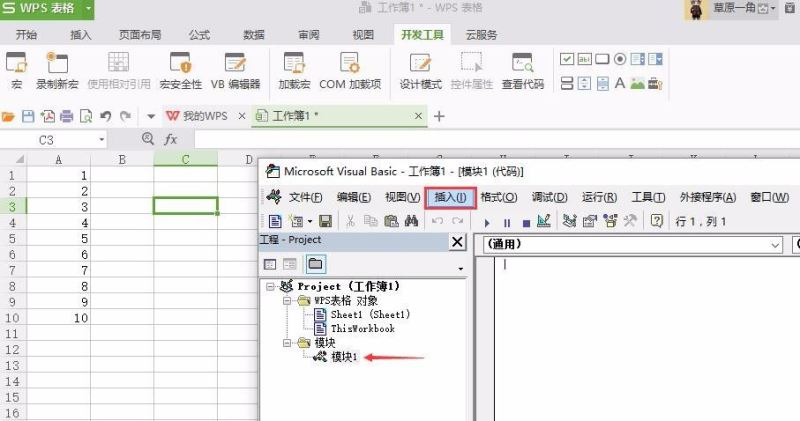
Task: Insert an option radio button control
Action: [x=620, y=59]
